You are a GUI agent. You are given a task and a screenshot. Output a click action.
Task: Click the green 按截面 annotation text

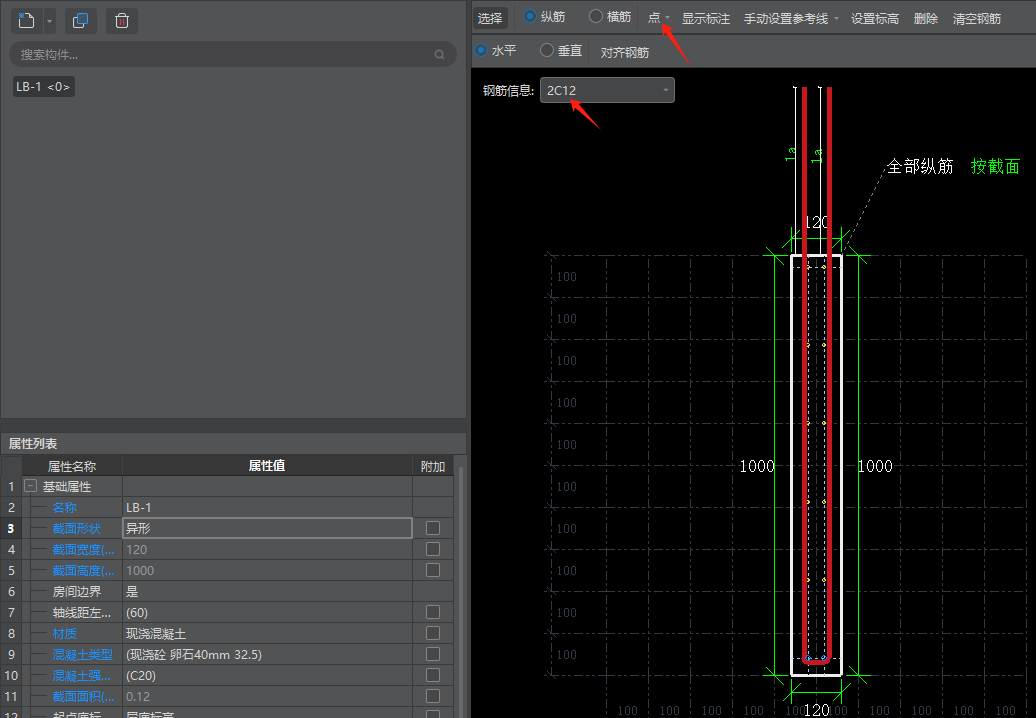[x=995, y=166]
